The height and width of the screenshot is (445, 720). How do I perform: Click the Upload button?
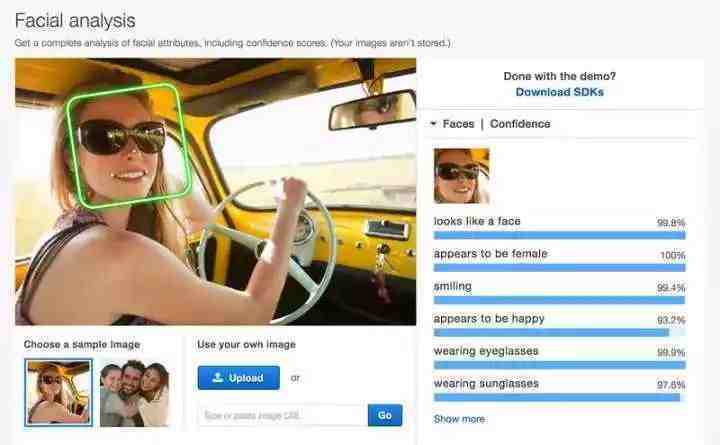(238, 377)
